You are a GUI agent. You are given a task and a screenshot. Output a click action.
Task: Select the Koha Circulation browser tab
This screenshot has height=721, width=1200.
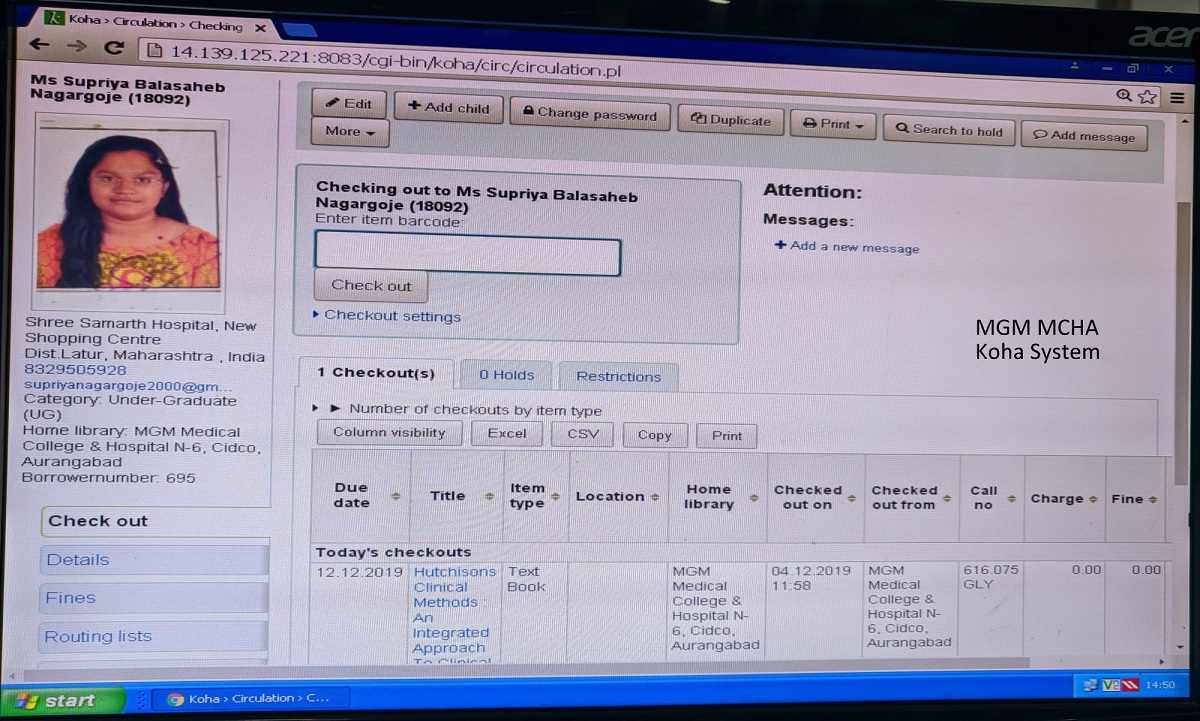[156, 24]
